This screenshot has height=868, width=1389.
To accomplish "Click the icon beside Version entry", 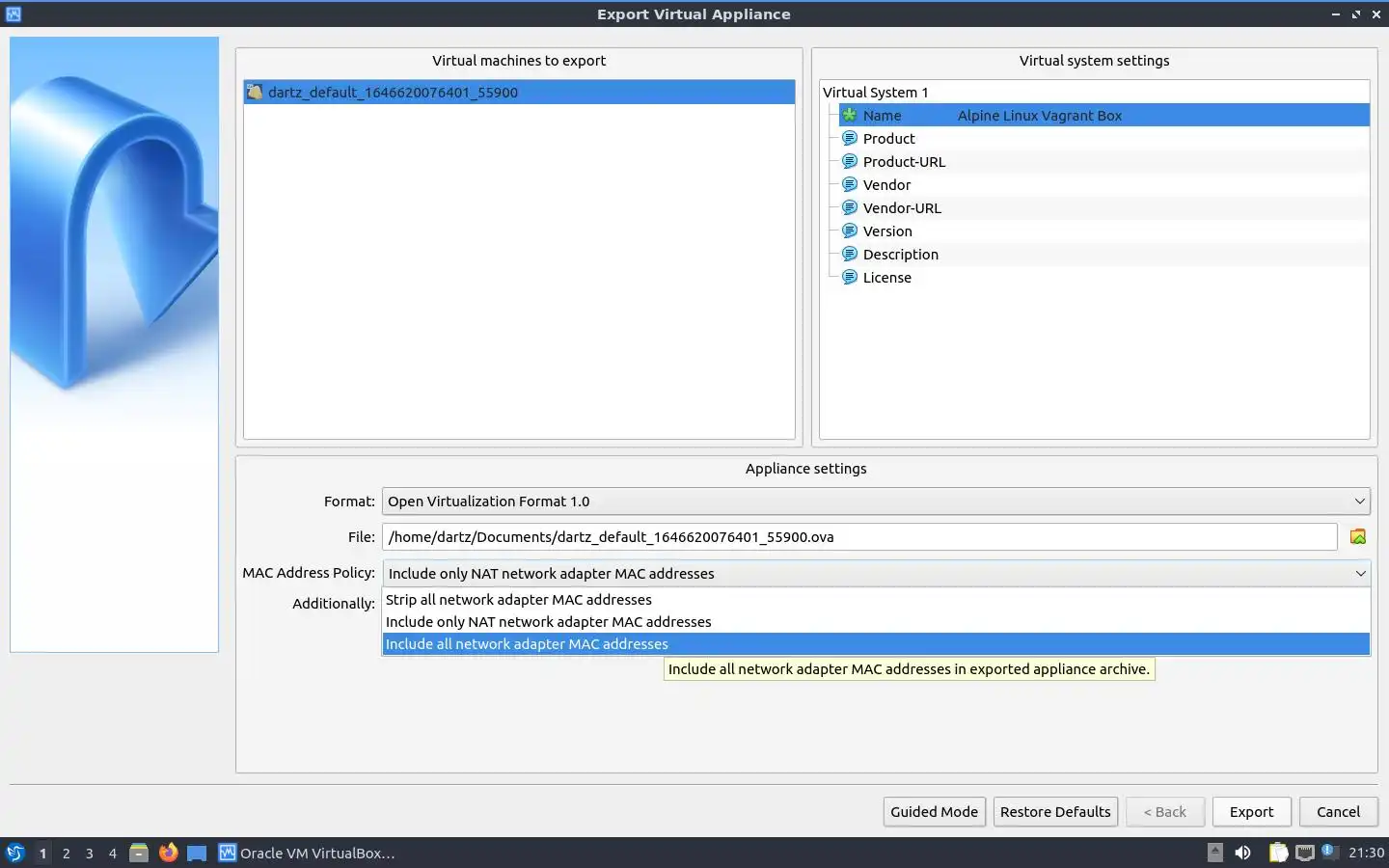I will (850, 231).
